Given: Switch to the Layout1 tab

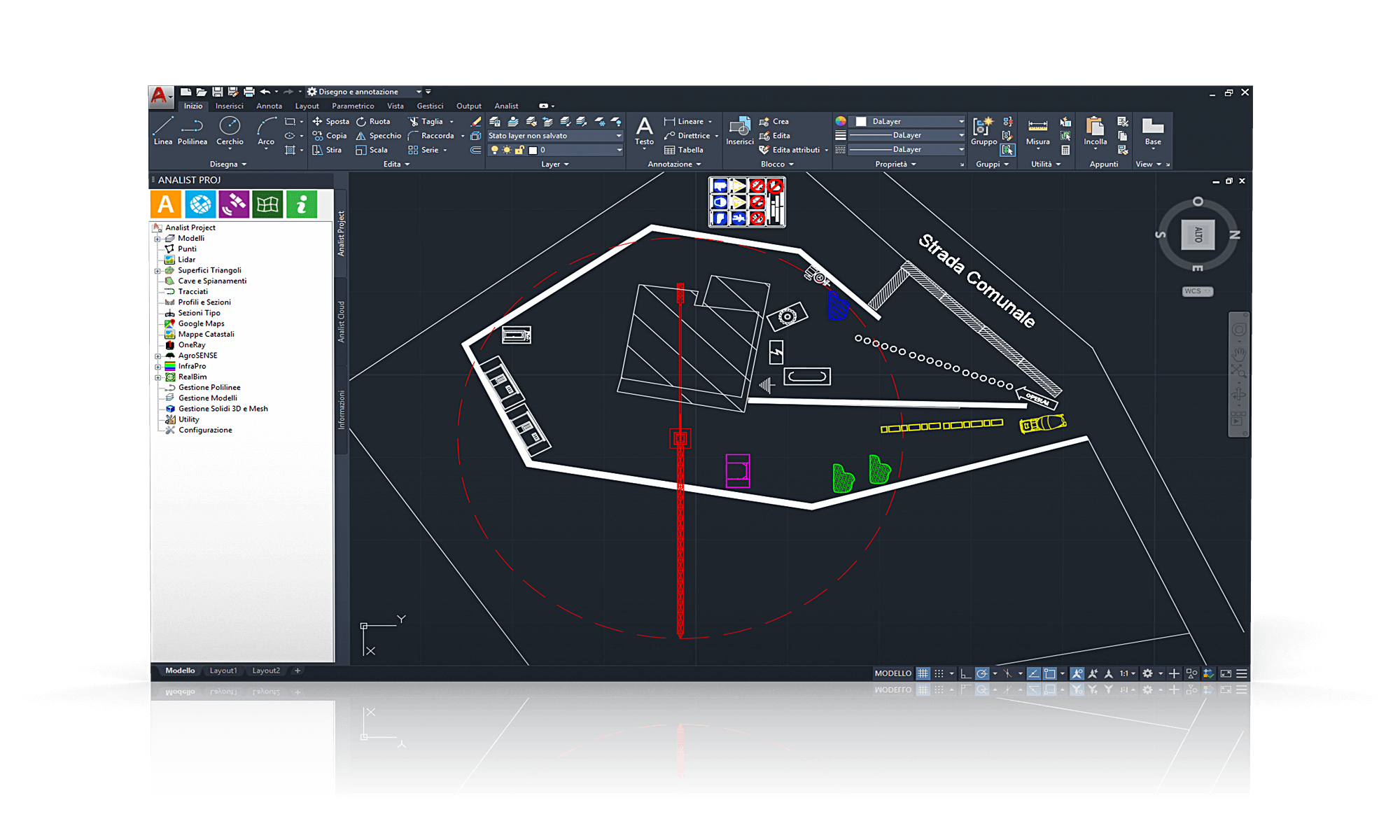Looking at the screenshot, I should (x=223, y=671).
